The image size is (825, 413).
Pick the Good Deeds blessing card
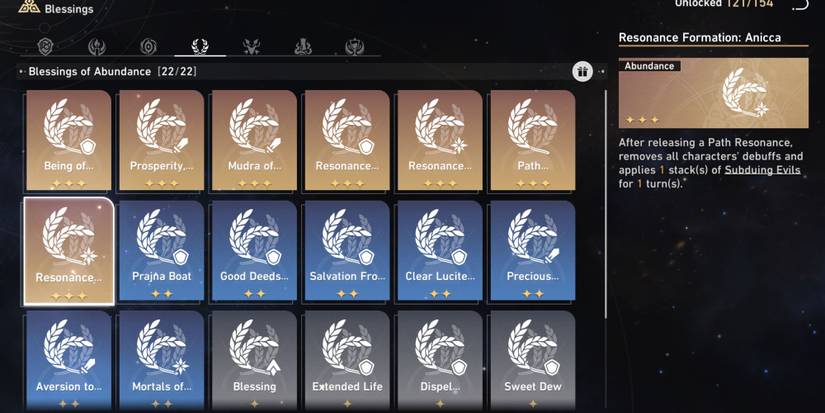(x=254, y=250)
